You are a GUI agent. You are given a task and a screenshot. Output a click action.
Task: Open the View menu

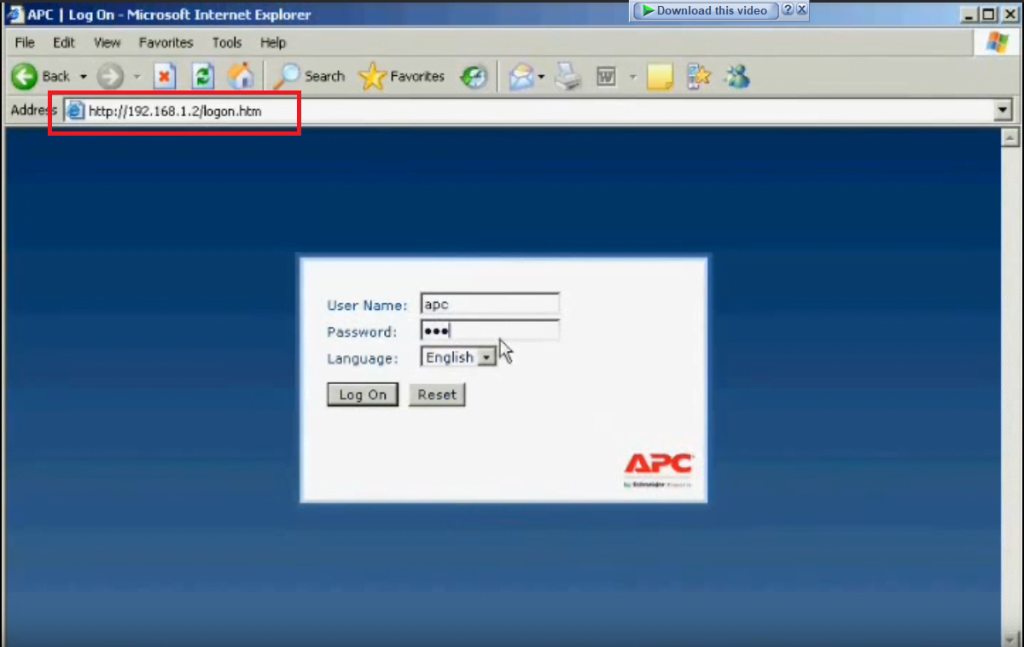pyautogui.click(x=106, y=42)
